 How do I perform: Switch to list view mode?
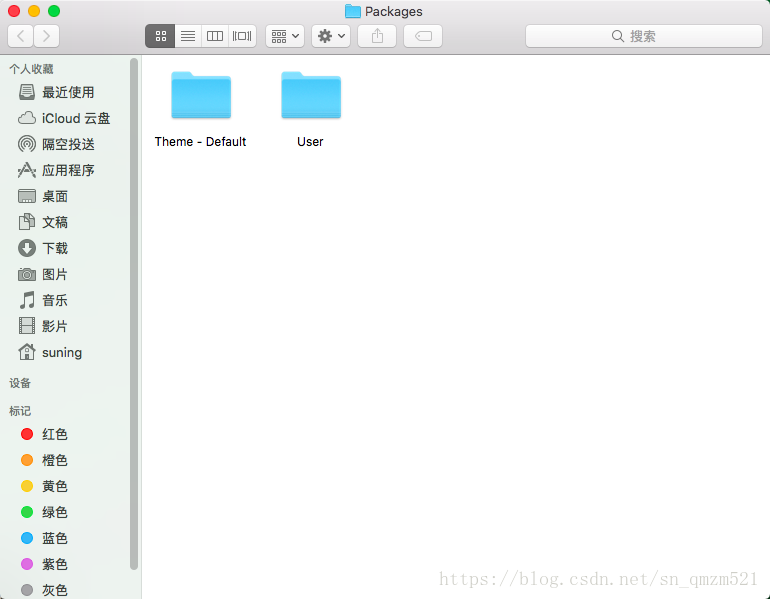(188, 36)
